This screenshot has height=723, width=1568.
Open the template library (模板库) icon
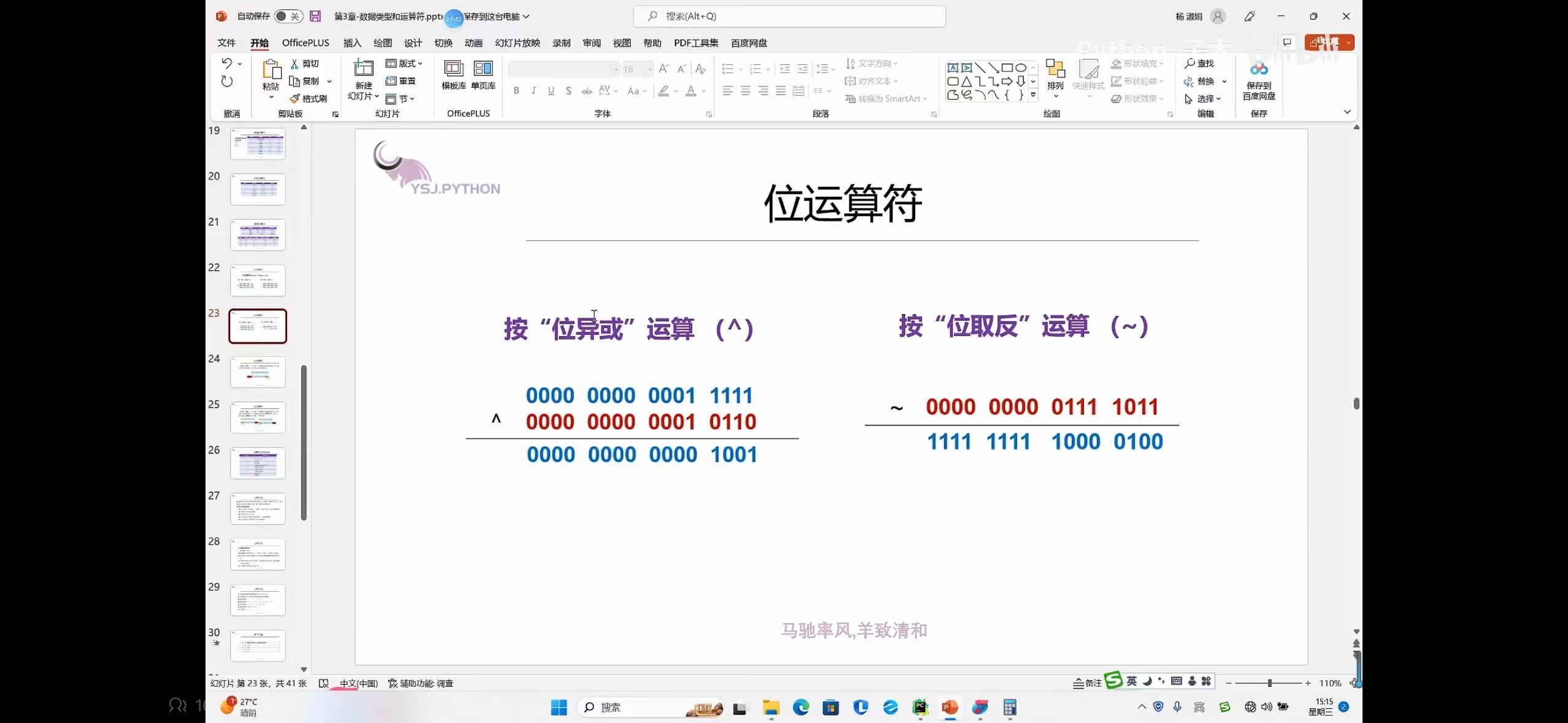[x=453, y=69]
